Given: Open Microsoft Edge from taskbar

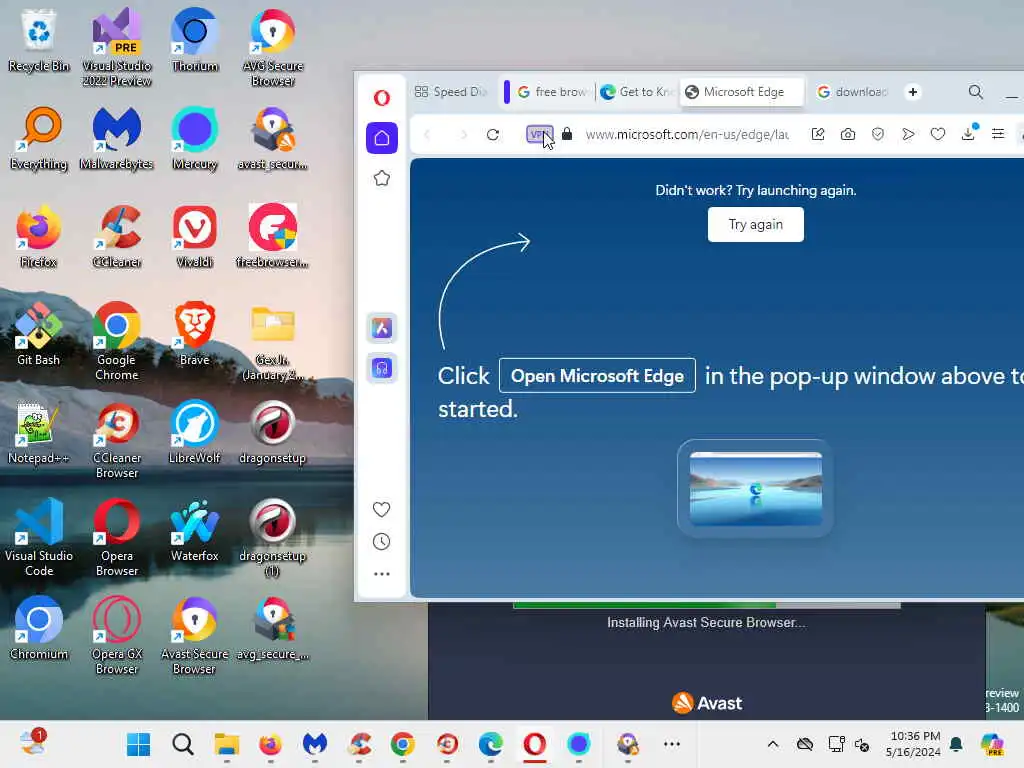Looking at the screenshot, I should click(490, 744).
